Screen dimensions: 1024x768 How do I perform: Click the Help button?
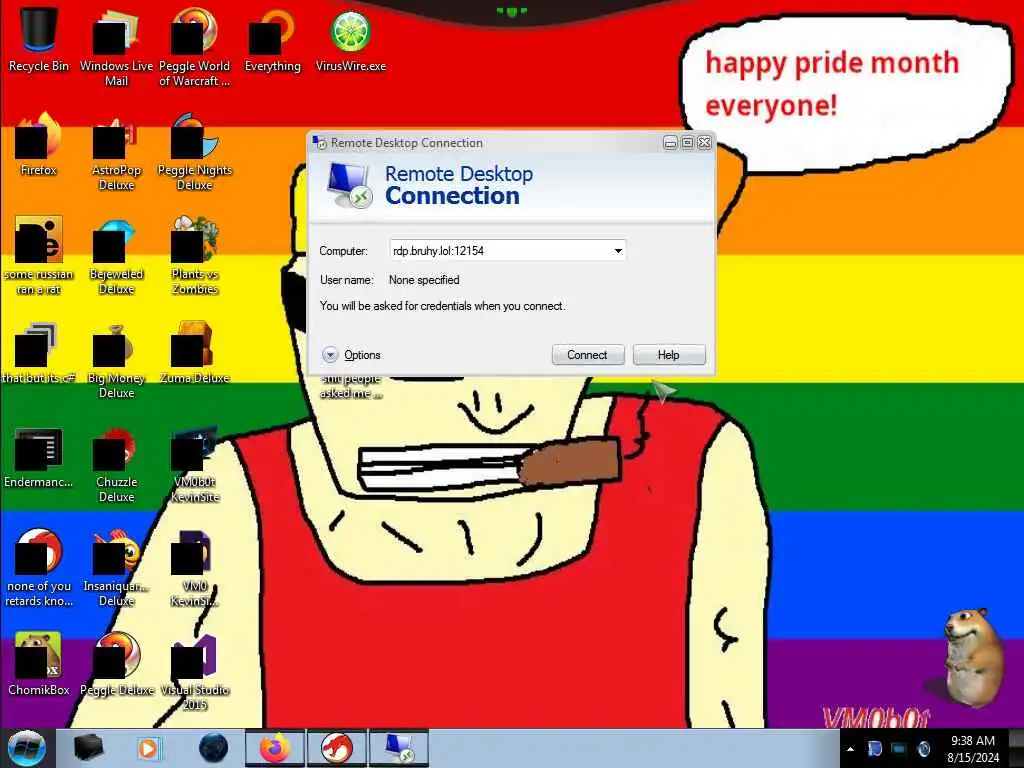click(669, 355)
